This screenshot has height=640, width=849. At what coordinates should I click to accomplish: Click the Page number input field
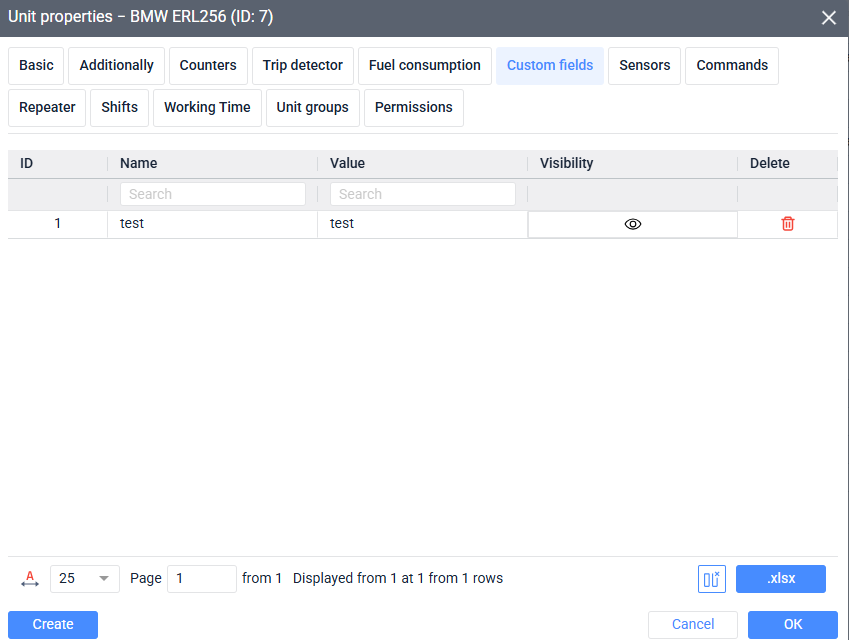[201, 578]
